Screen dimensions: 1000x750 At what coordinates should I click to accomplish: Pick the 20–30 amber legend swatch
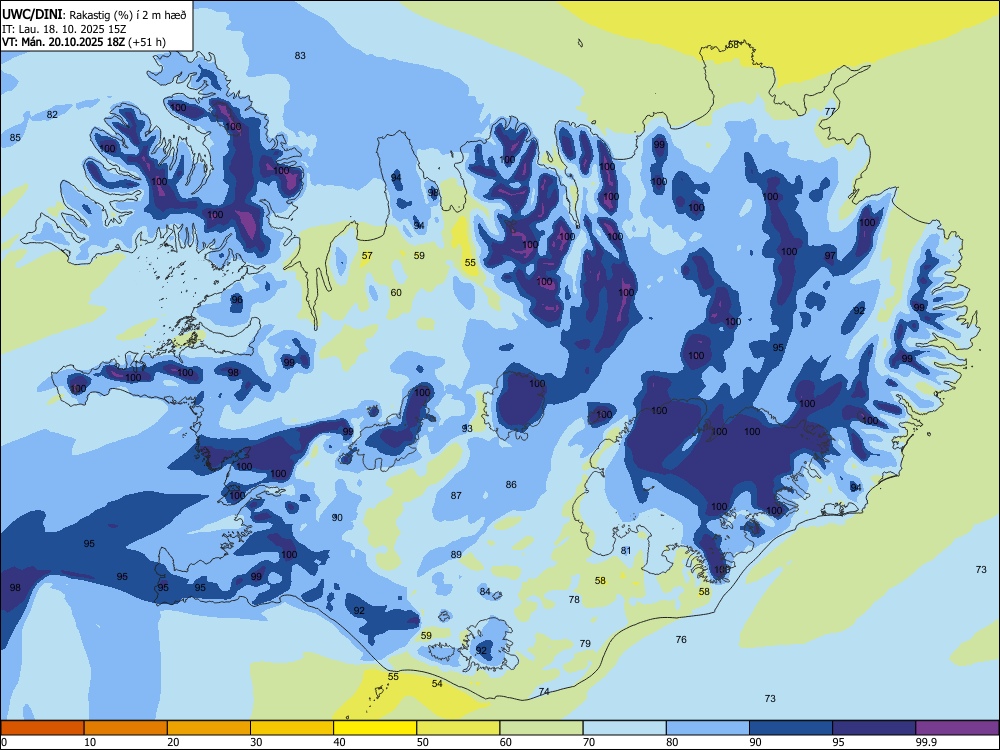(x=209, y=728)
